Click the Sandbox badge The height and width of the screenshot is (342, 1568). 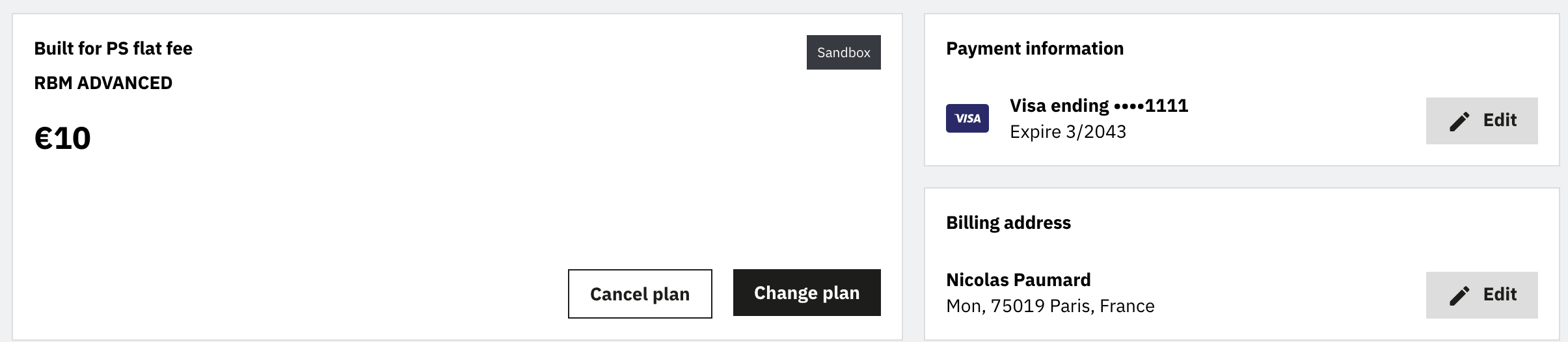click(843, 53)
